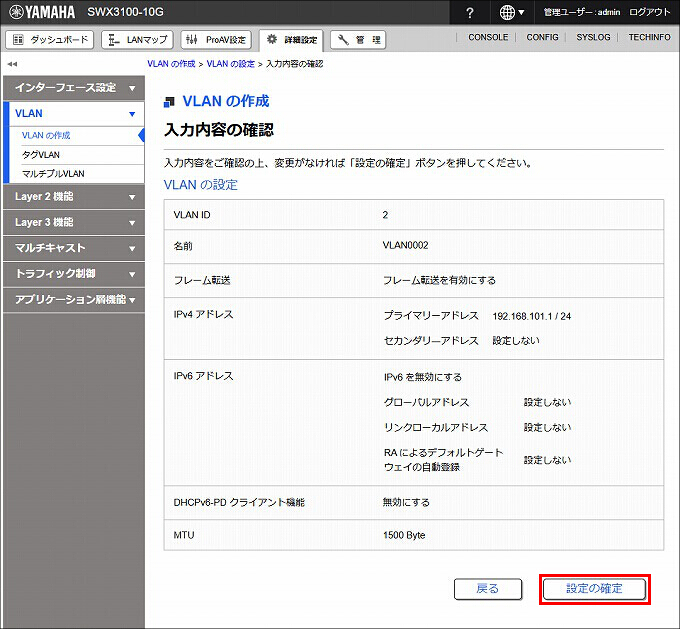This screenshot has width=680, height=629.
Task: Click the VLAN ID value 2
Action: point(385,215)
